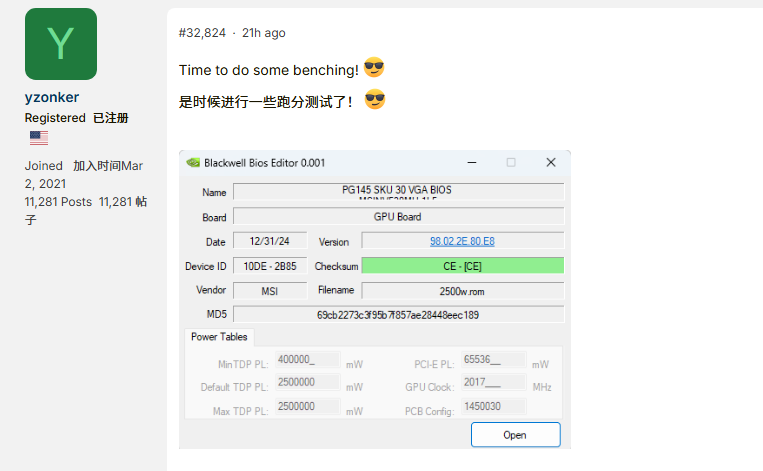Click the Device ID field 10DE - 2B85
This screenshot has height=471, width=763.
(270, 266)
